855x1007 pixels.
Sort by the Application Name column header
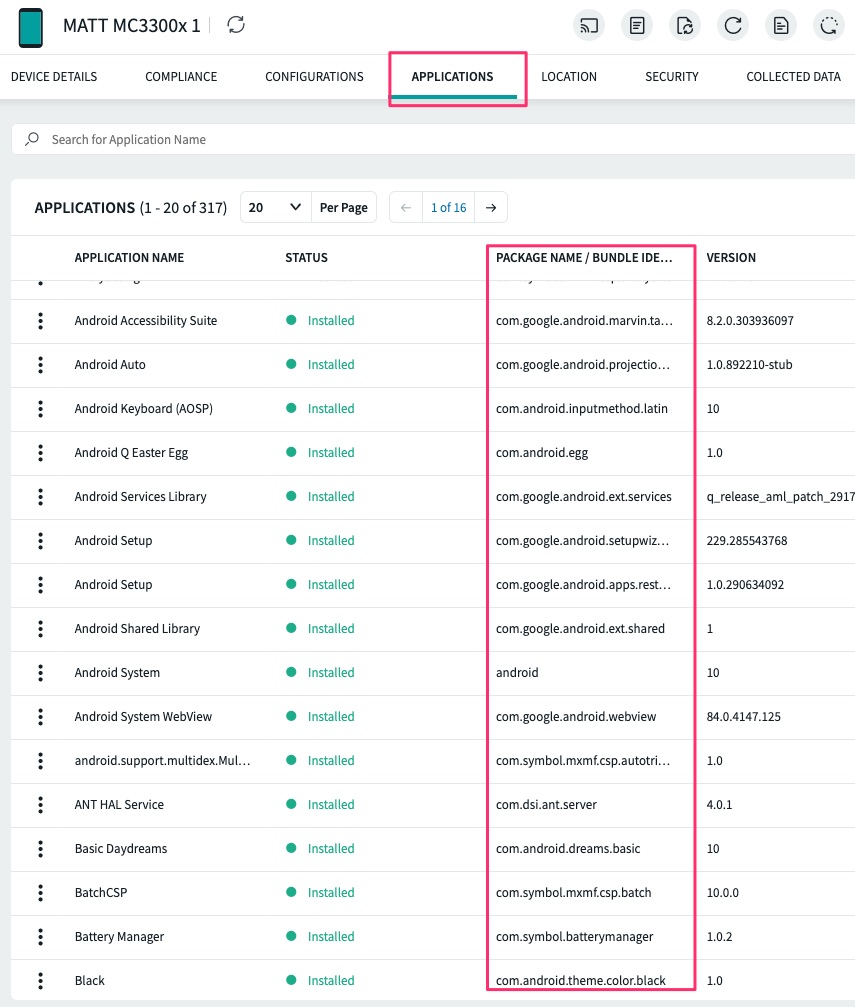tap(129, 258)
